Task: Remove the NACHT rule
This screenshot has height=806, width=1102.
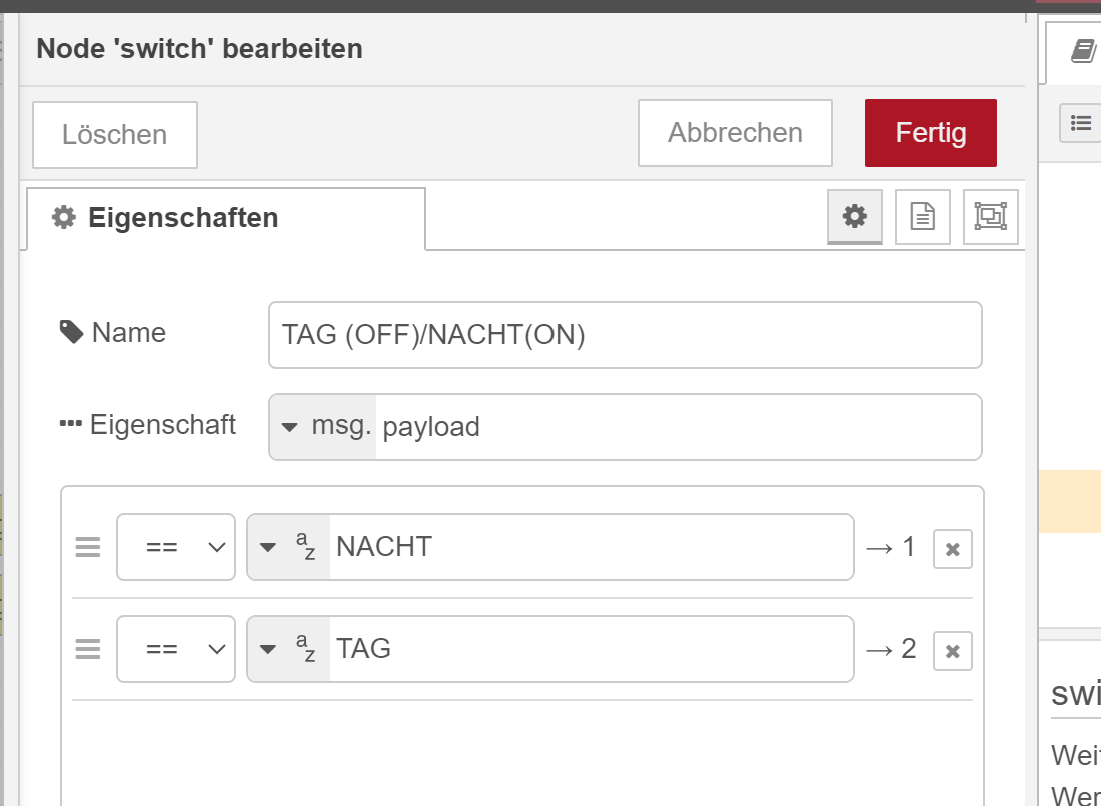Action: pyautogui.click(x=952, y=548)
